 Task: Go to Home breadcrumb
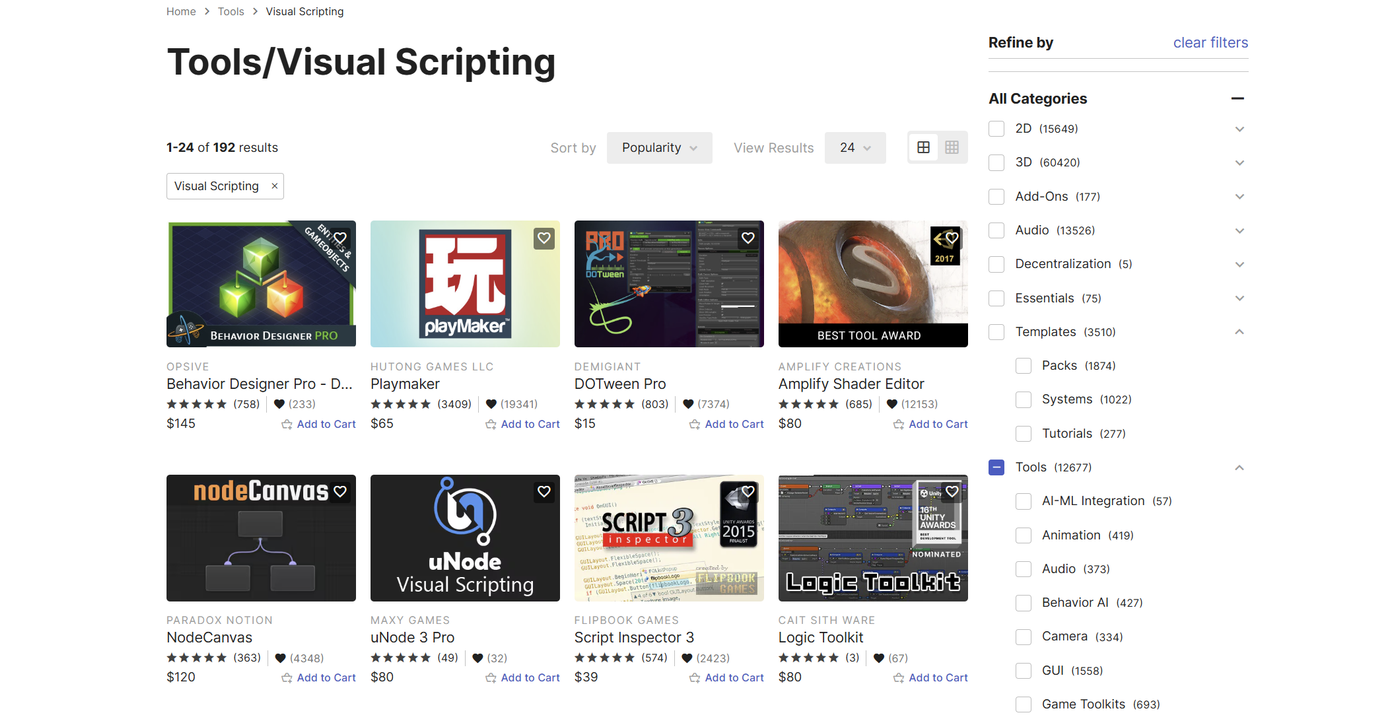click(x=181, y=12)
